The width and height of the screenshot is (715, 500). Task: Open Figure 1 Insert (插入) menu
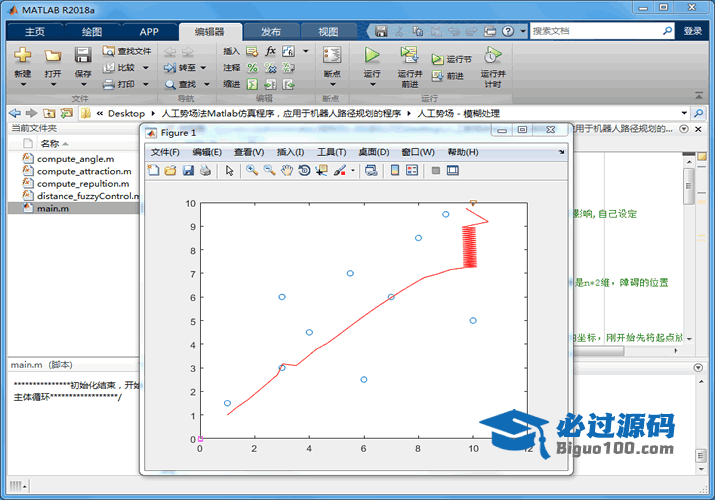click(290, 152)
